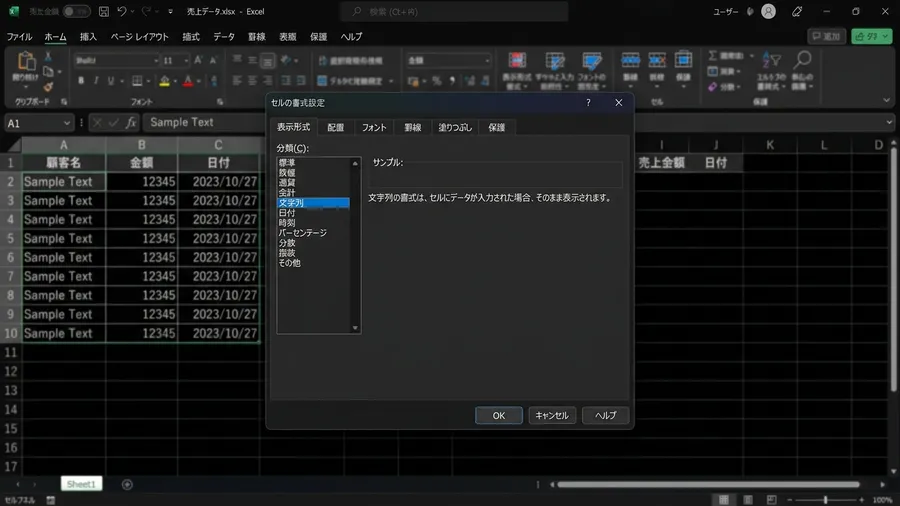Screen dimensions: 900x506
Task: Switch to the フォント tab in the dialog
Action: tap(374, 127)
